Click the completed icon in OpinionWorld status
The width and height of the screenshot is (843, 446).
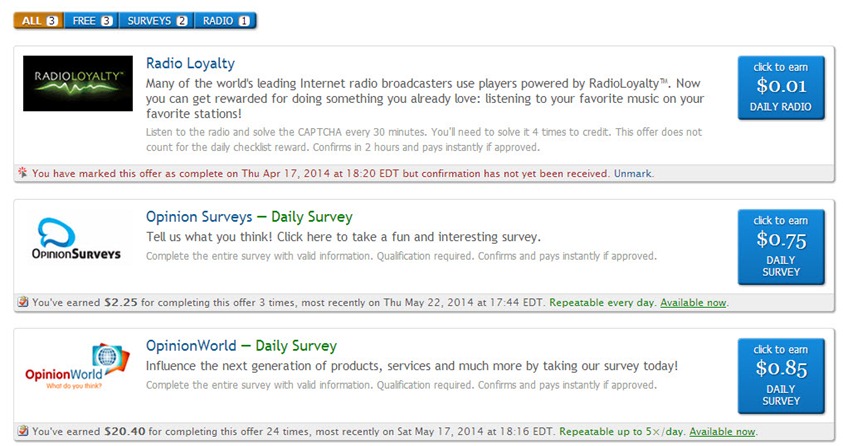[23, 430]
